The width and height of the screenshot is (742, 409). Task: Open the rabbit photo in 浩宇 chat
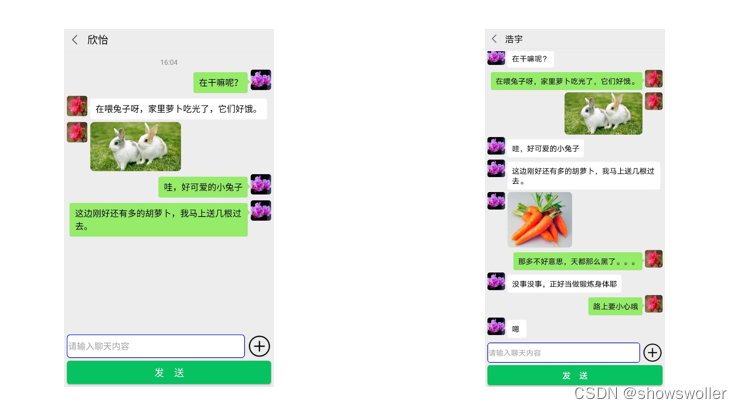(x=603, y=114)
